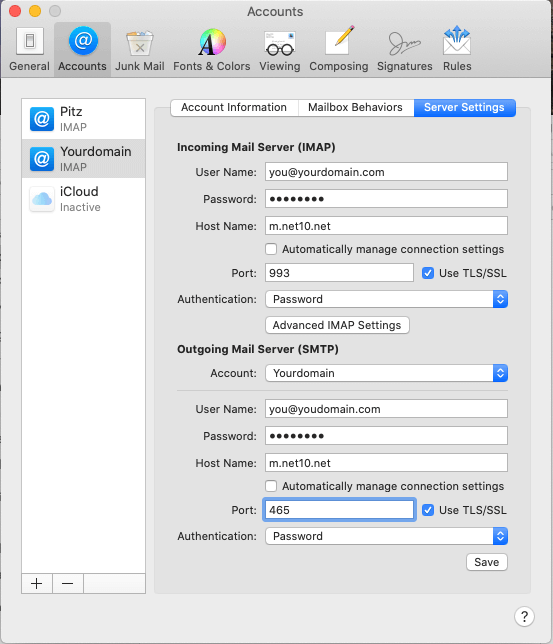This screenshot has width=553, height=644.
Task: Click the outgoing Port 465 field
Action: pyautogui.click(x=339, y=510)
